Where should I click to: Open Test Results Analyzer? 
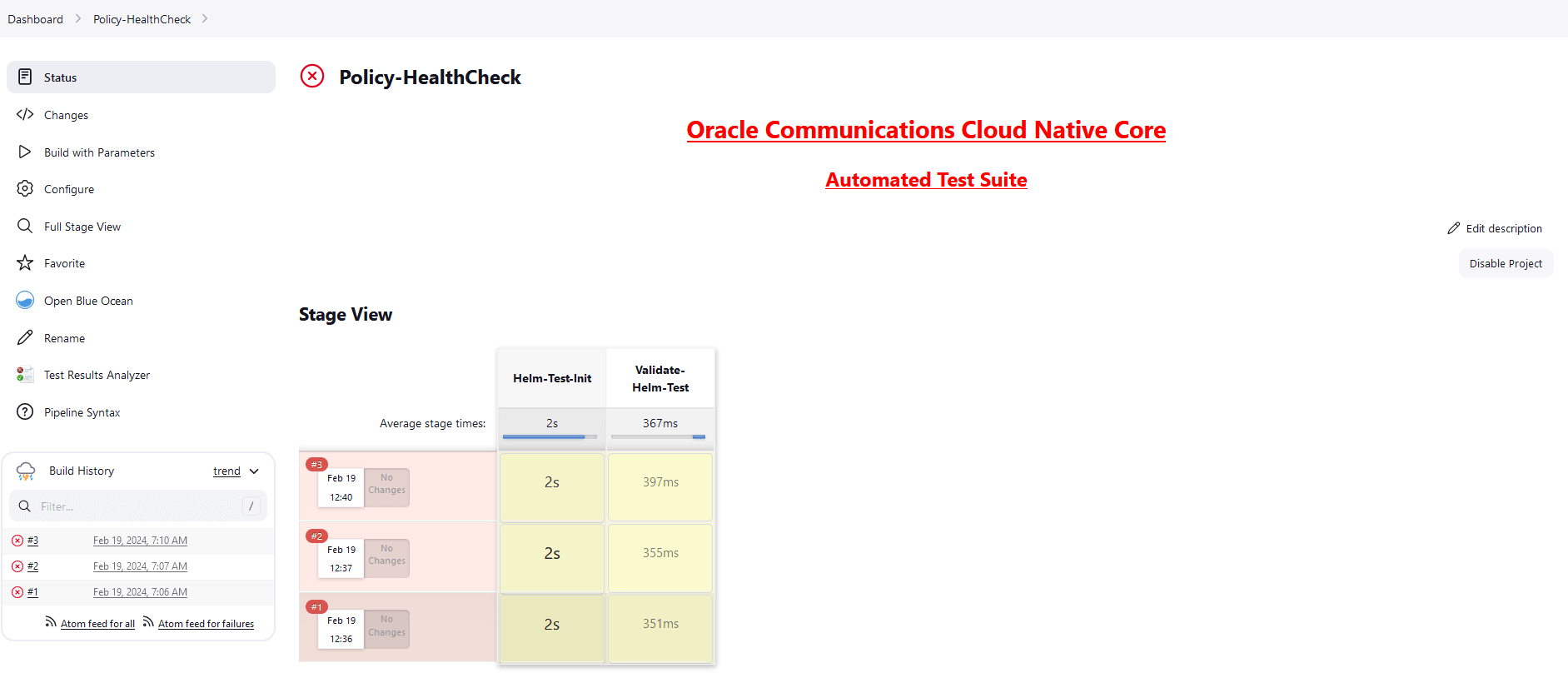[141, 374]
